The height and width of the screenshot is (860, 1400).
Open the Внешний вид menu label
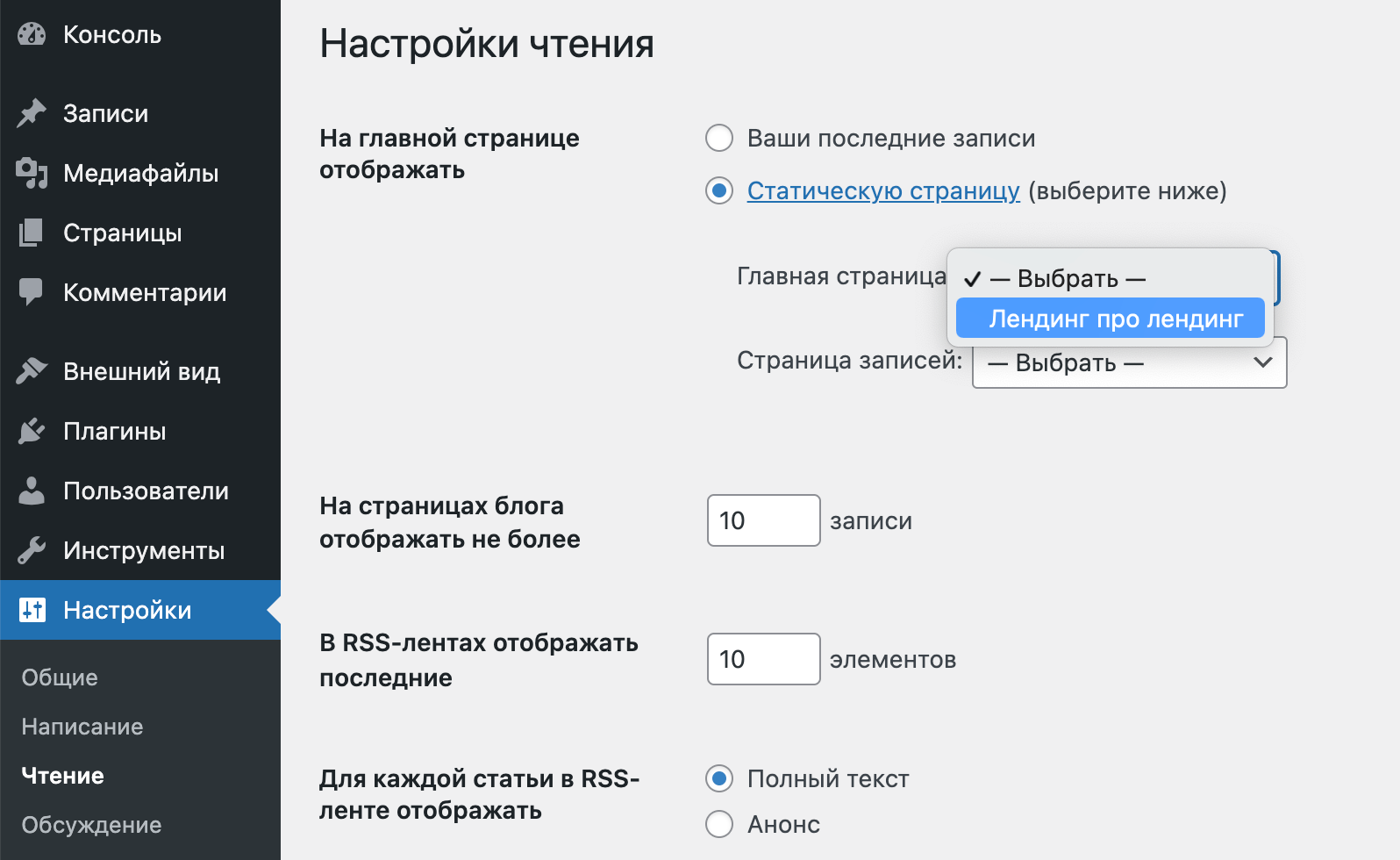point(142,371)
